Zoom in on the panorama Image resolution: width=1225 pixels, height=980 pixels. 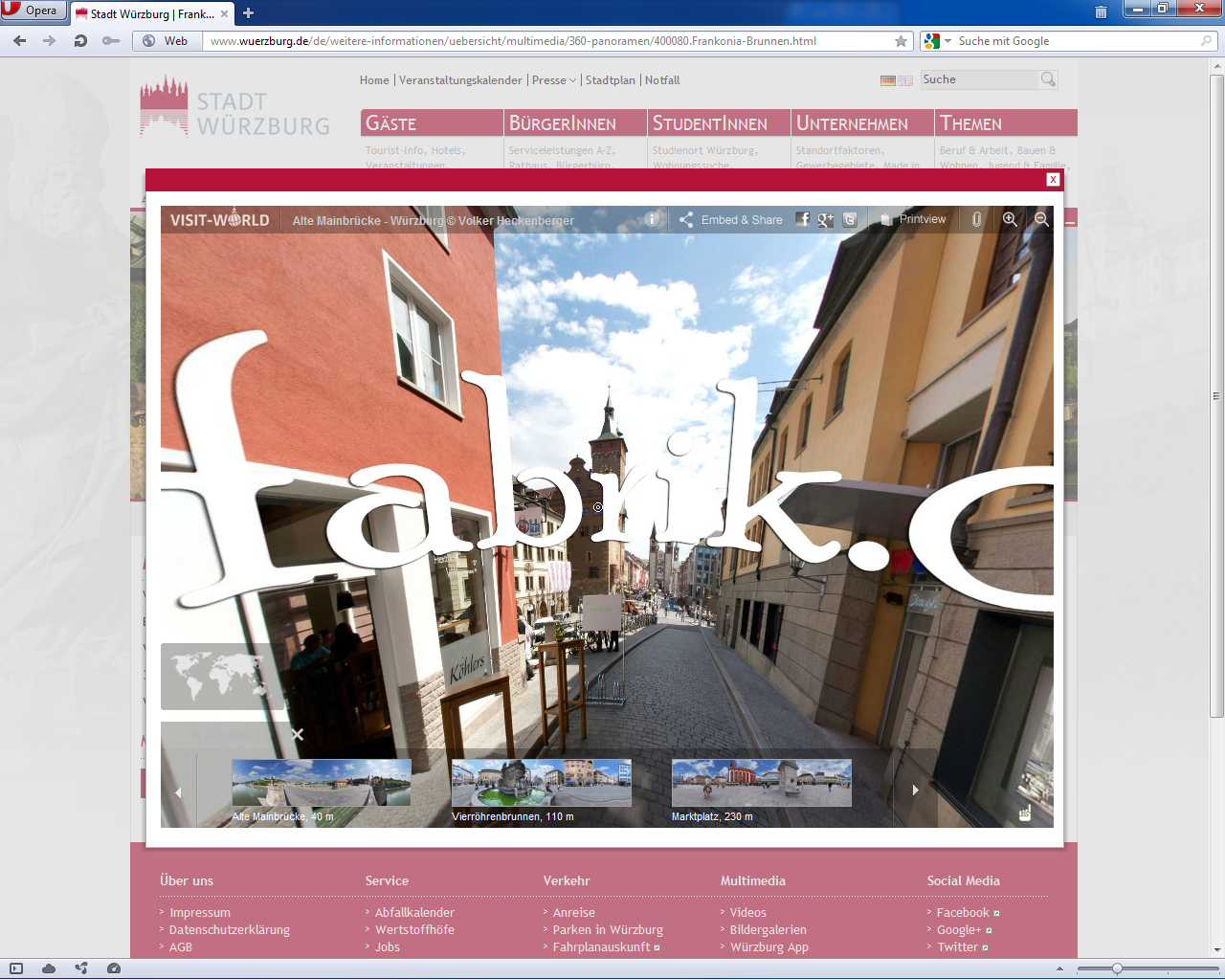coord(1010,219)
